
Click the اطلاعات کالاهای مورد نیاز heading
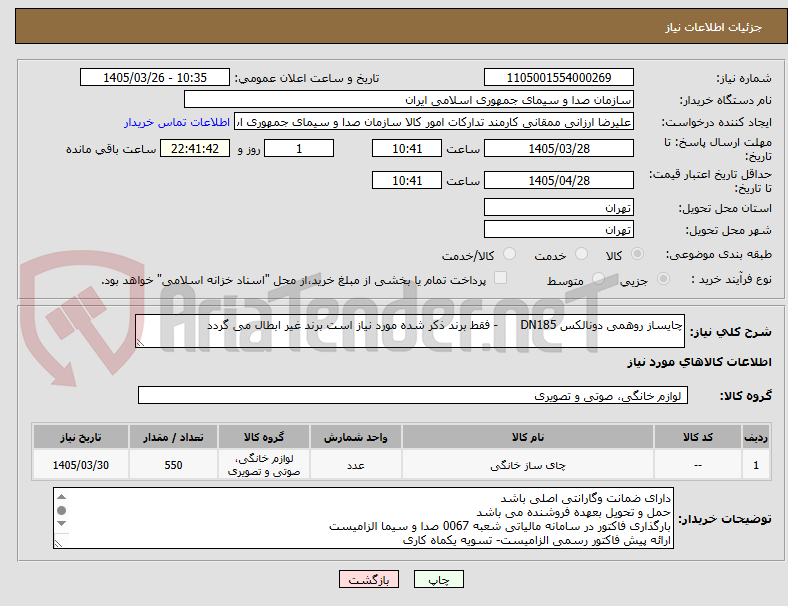click(x=699, y=362)
